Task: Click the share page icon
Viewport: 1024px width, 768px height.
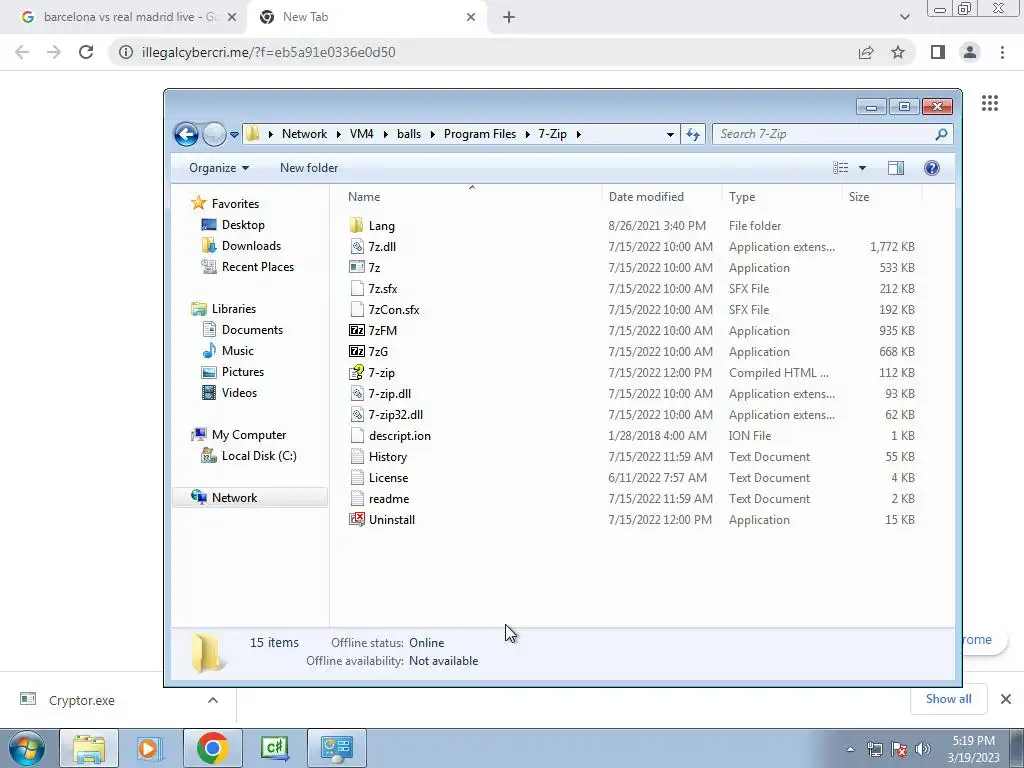Action: coord(866,52)
